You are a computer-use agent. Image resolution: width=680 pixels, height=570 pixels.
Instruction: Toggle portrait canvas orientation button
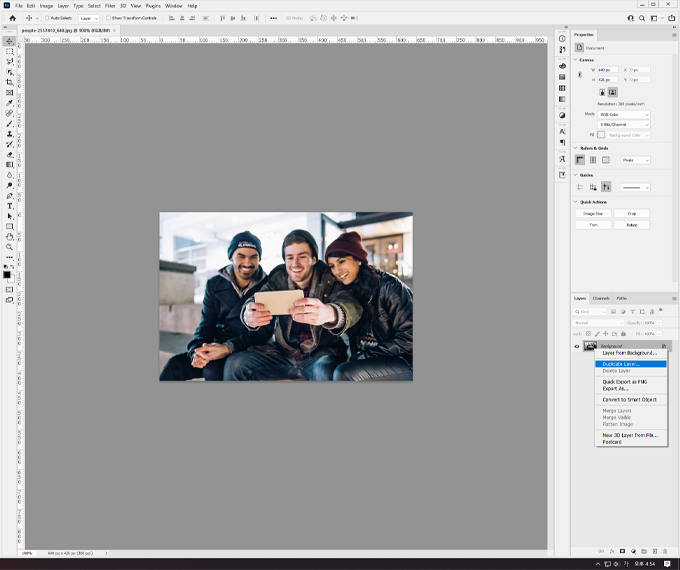coord(602,92)
